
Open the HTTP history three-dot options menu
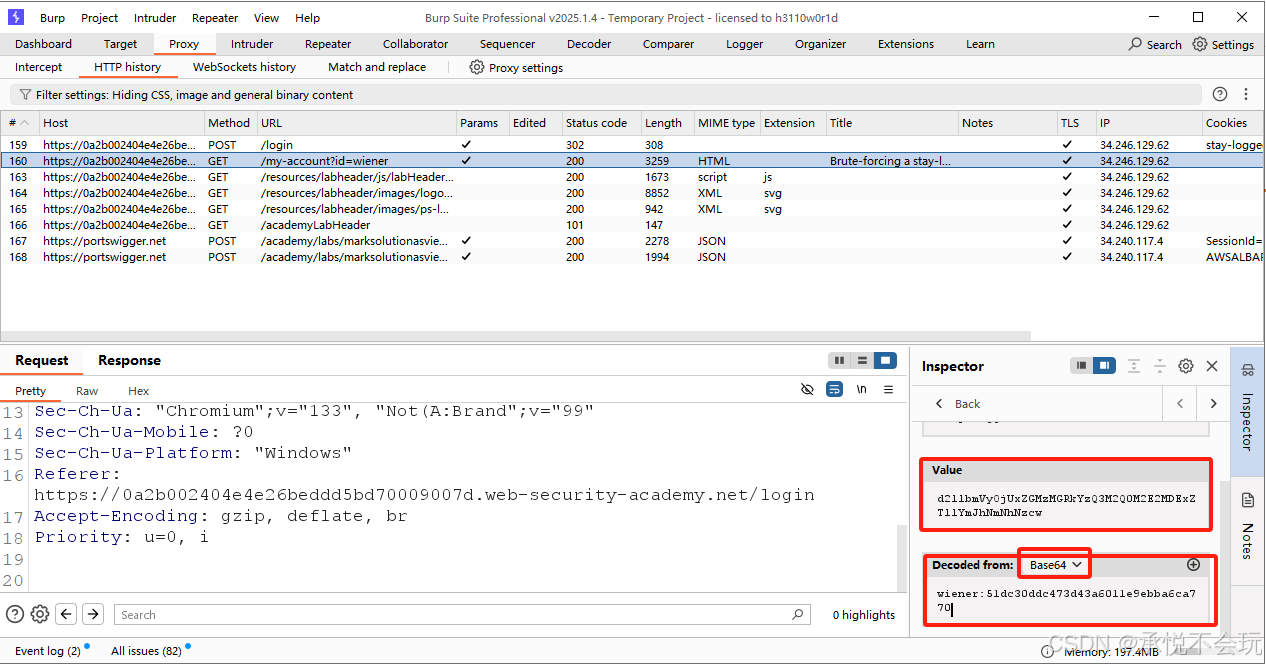coord(1246,94)
